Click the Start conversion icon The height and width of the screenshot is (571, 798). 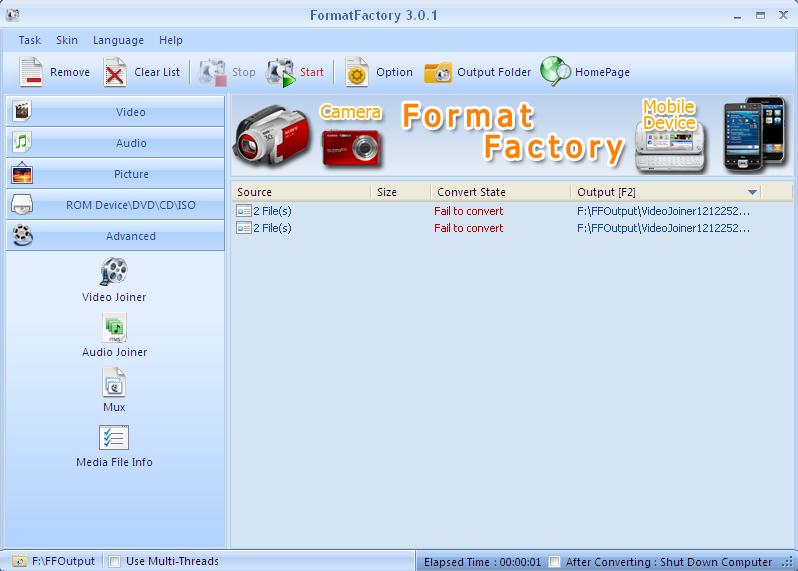[280, 72]
